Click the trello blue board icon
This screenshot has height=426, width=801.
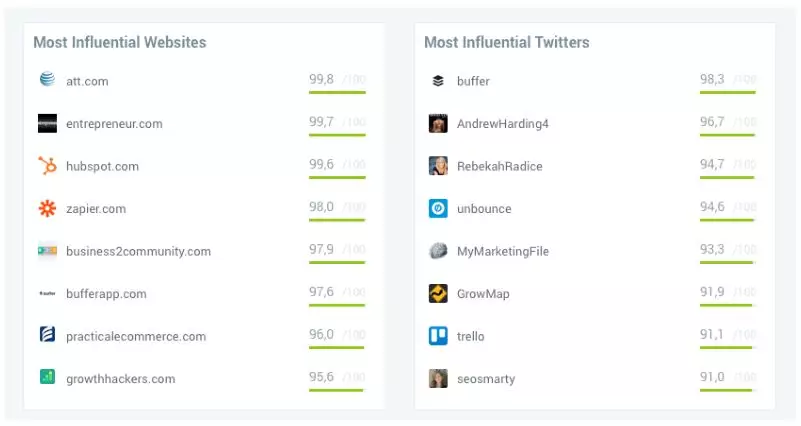point(438,336)
